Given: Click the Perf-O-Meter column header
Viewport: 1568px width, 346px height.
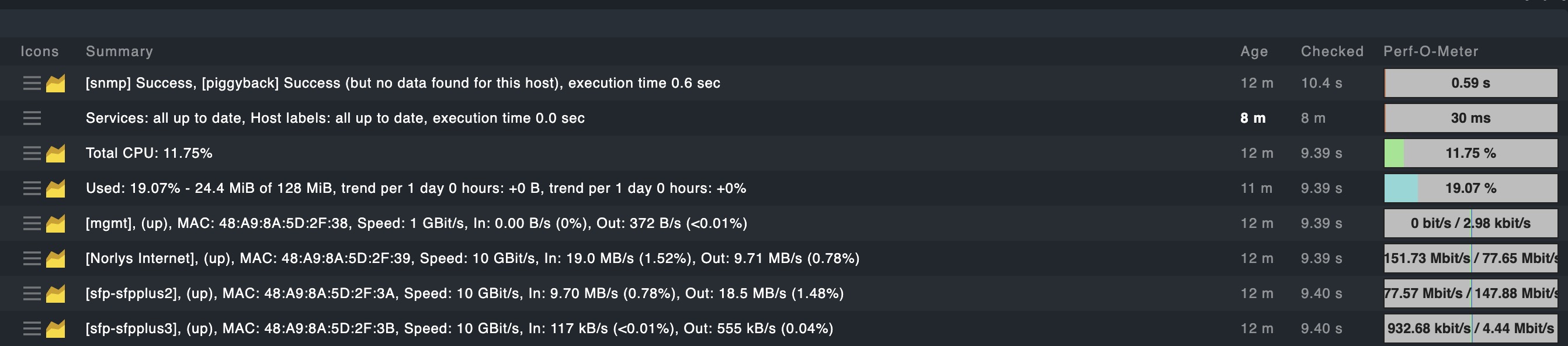Looking at the screenshot, I should point(1431,51).
